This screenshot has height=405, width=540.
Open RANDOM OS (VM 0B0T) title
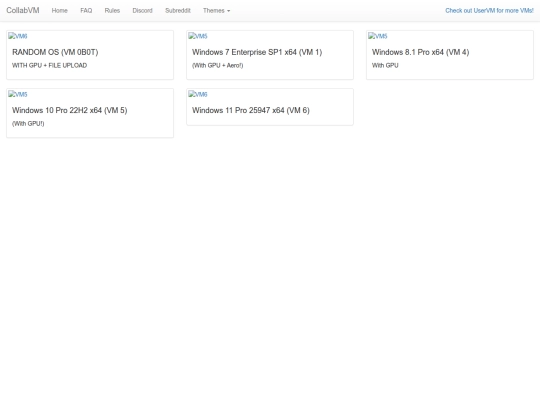[x=55, y=52]
